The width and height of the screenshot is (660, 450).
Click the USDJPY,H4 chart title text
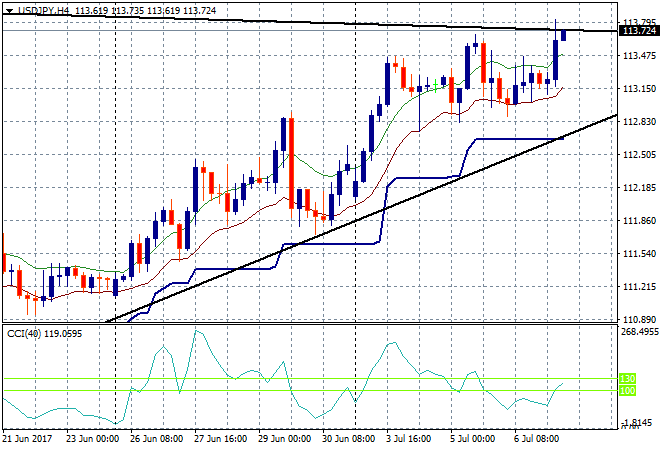(43, 11)
